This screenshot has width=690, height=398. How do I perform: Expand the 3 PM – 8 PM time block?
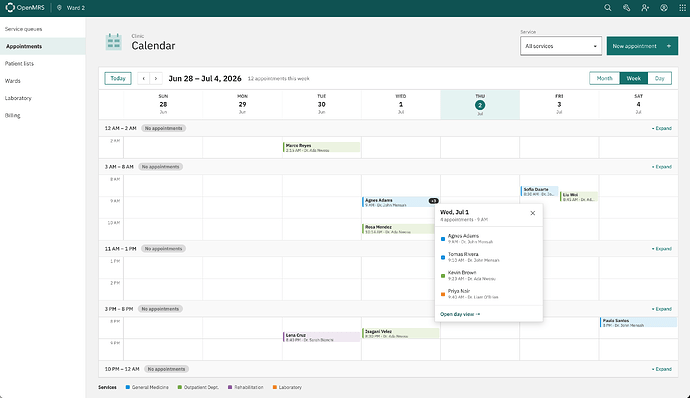[661, 309]
